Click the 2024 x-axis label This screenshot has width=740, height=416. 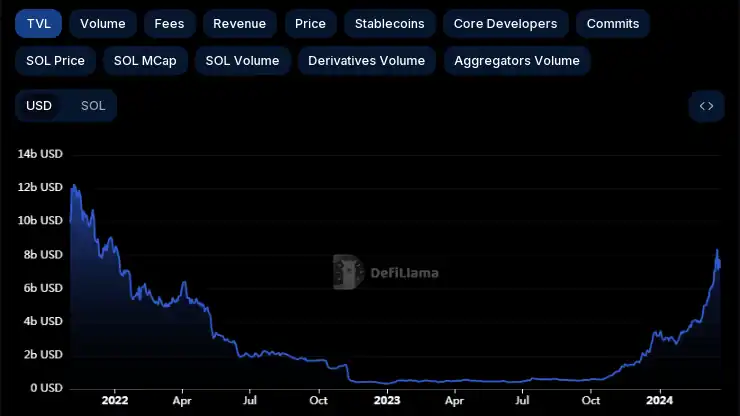tap(659, 401)
